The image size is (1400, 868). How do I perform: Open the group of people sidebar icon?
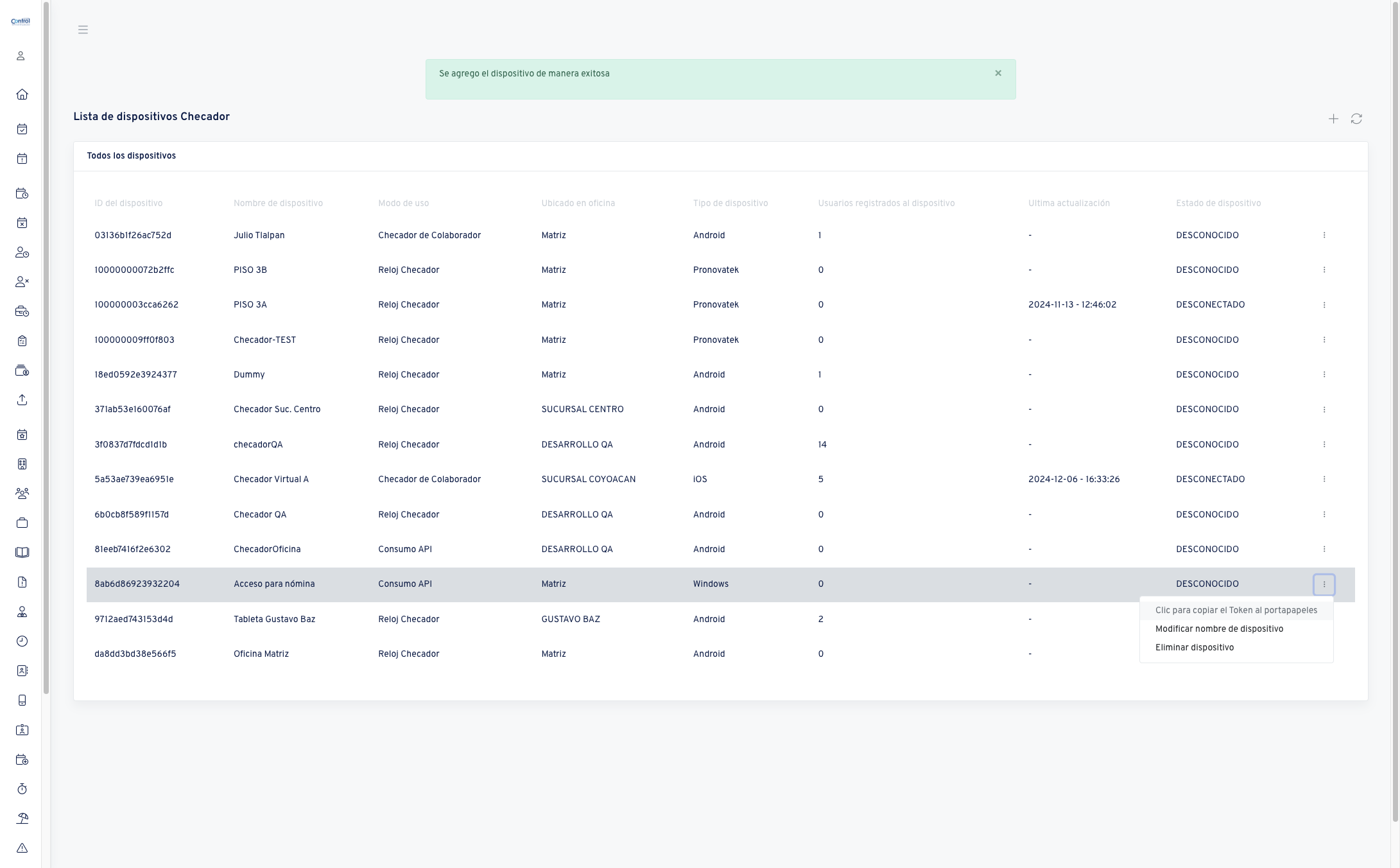click(x=22, y=494)
